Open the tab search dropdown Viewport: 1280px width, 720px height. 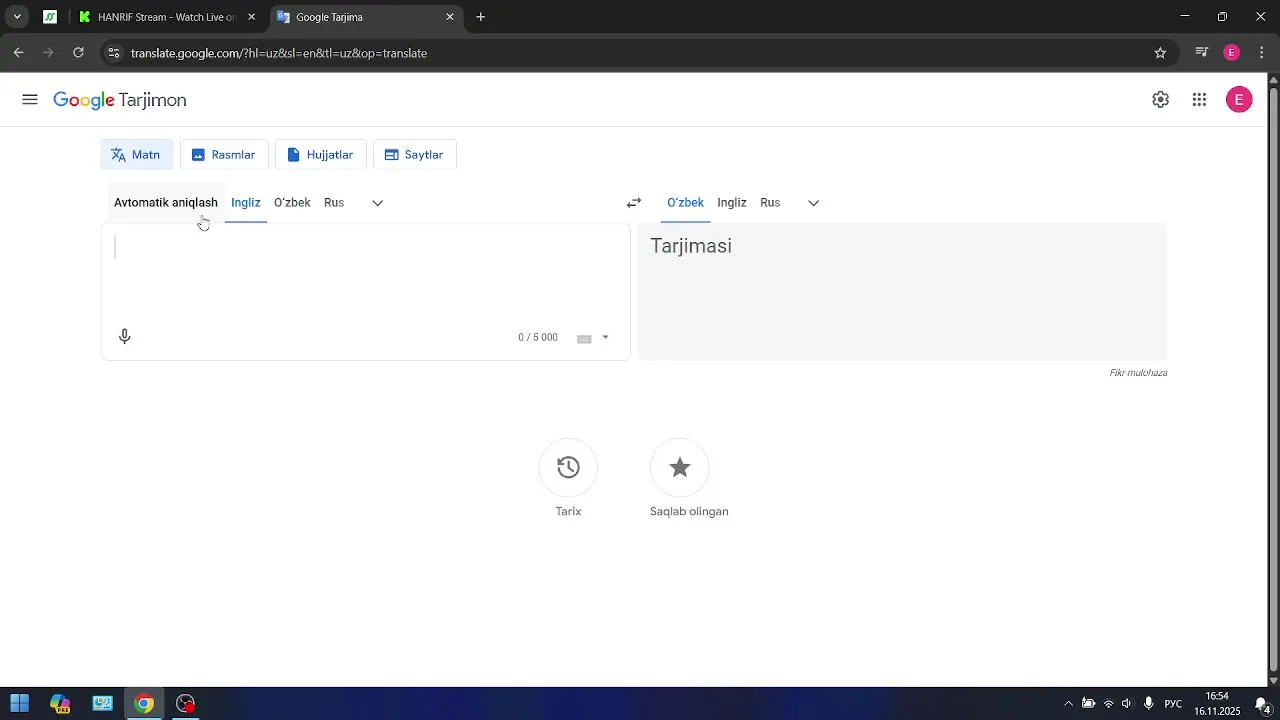pyautogui.click(x=17, y=17)
